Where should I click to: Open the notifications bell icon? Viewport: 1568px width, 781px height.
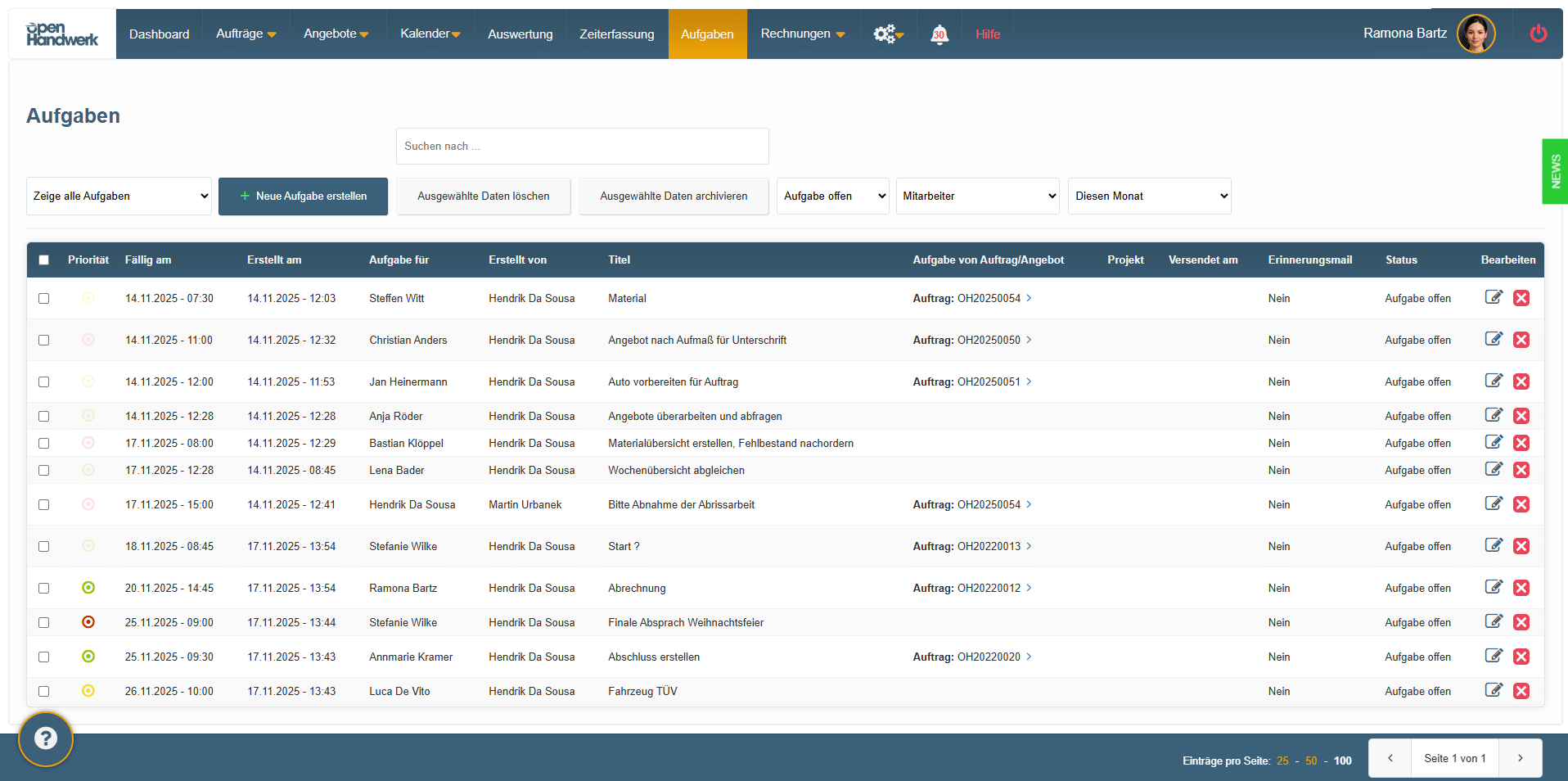(939, 34)
